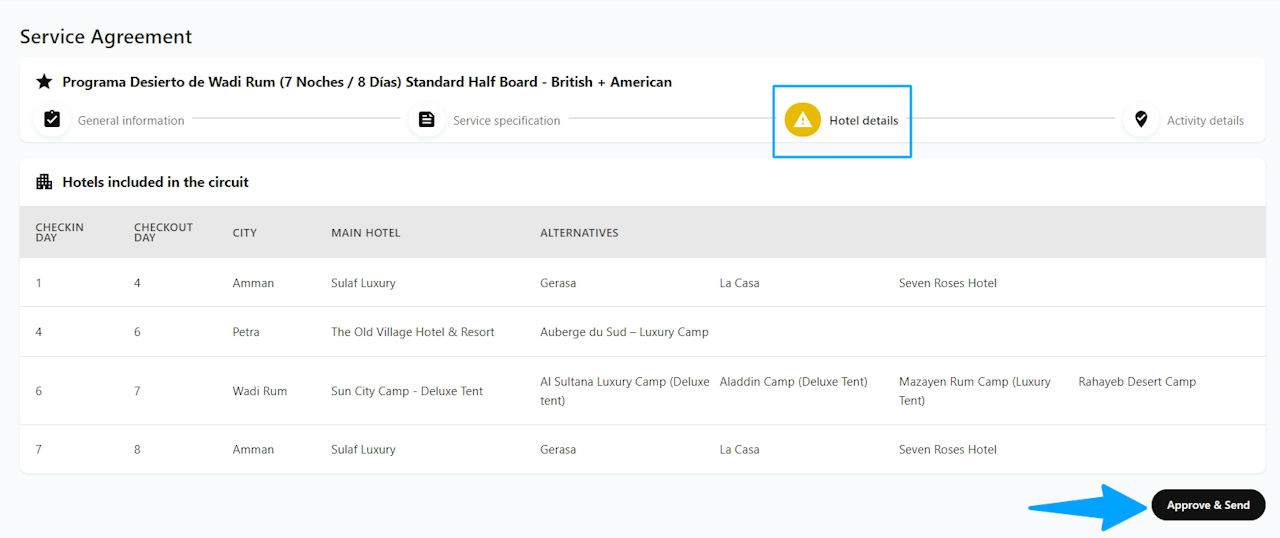The width and height of the screenshot is (1280, 538).
Task: Switch to the Activity details step
Action: pyautogui.click(x=1205, y=121)
